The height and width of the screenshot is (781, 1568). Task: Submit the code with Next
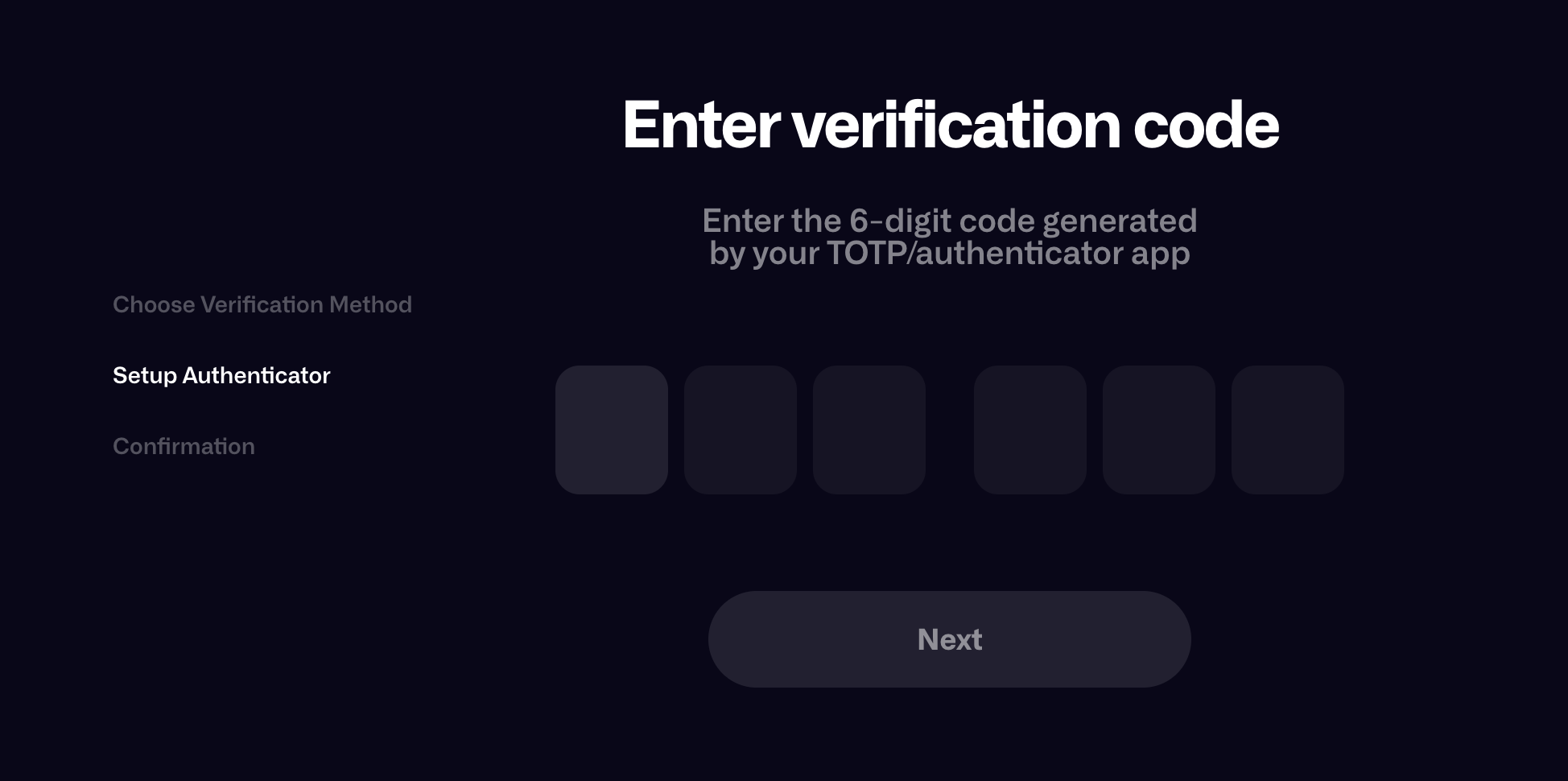[950, 639]
